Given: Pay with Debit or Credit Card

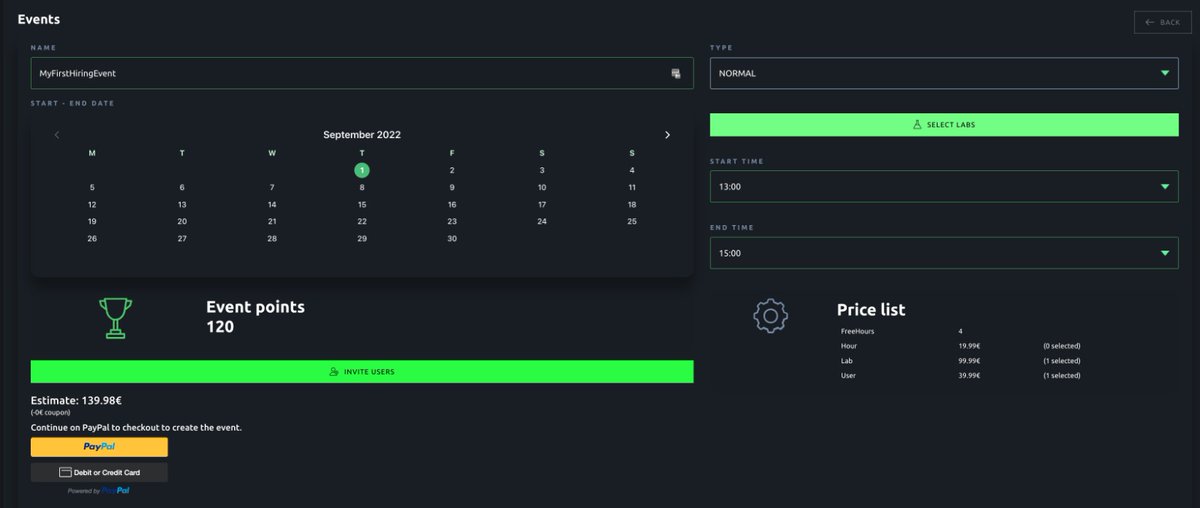Looking at the screenshot, I should click(99, 472).
